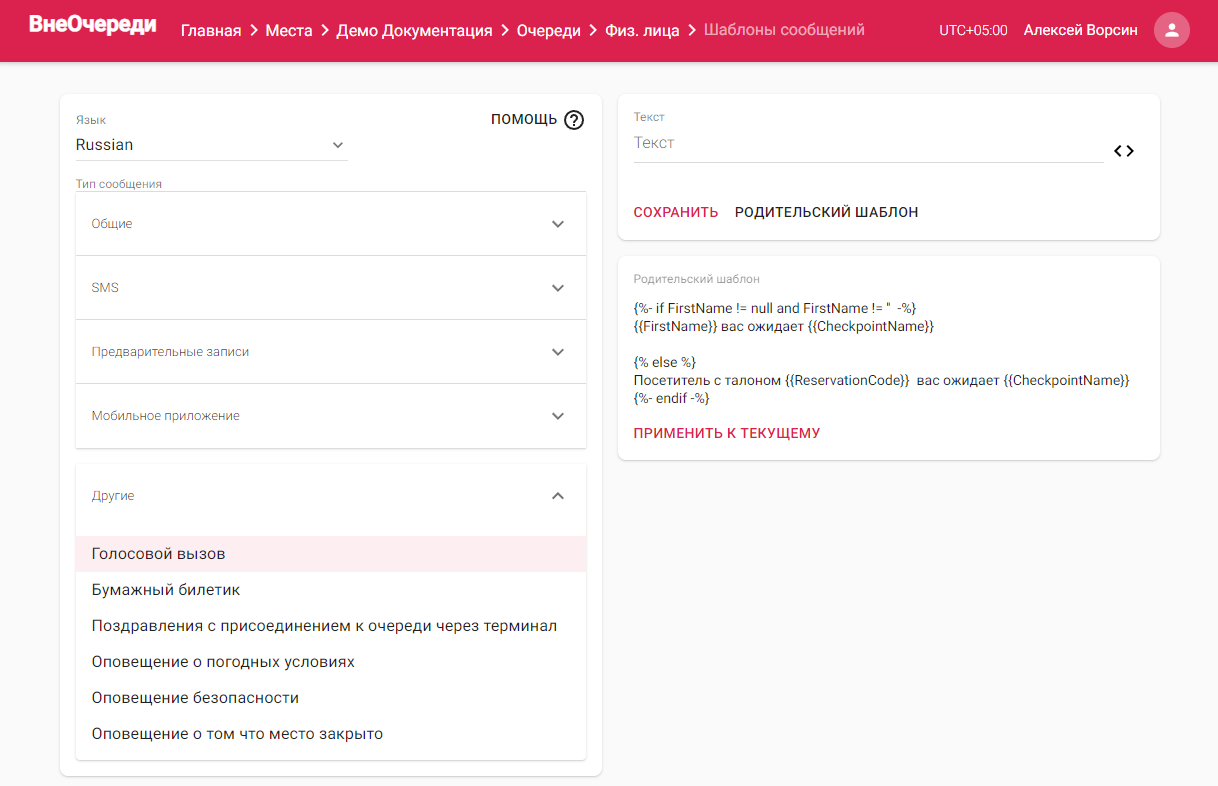Collapse the Другие section
This screenshot has height=786, width=1218.
point(331,496)
